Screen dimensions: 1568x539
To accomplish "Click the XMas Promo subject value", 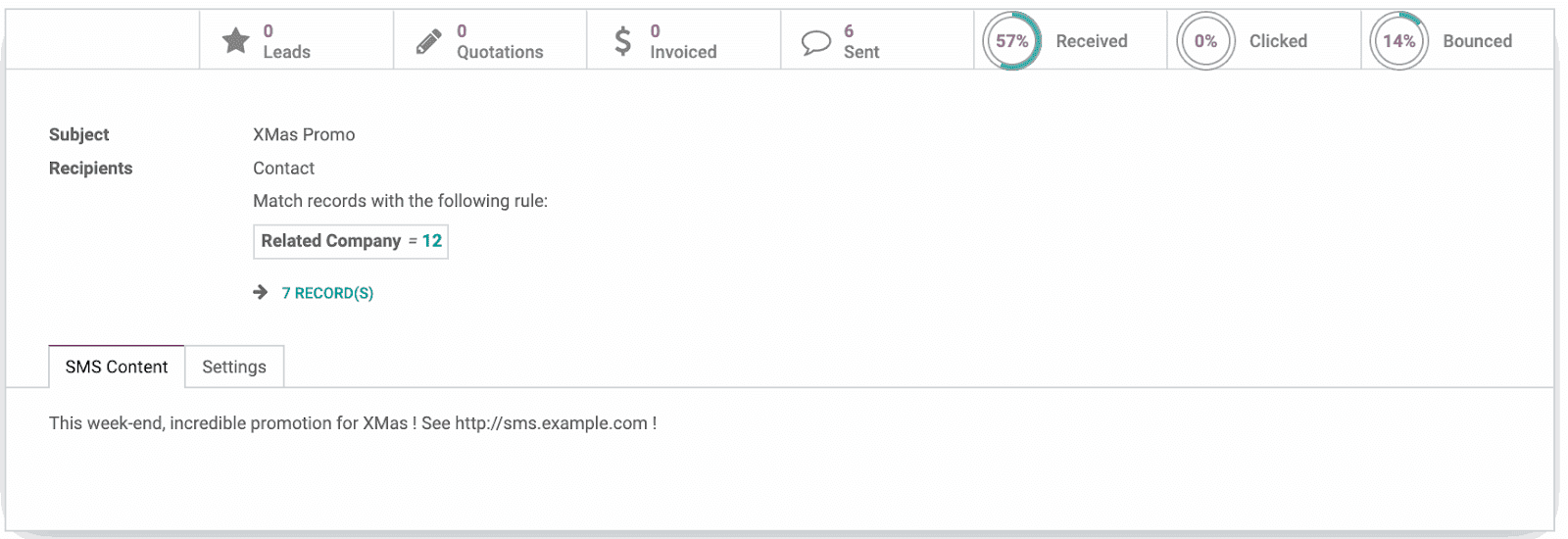I will click(304, 135).
